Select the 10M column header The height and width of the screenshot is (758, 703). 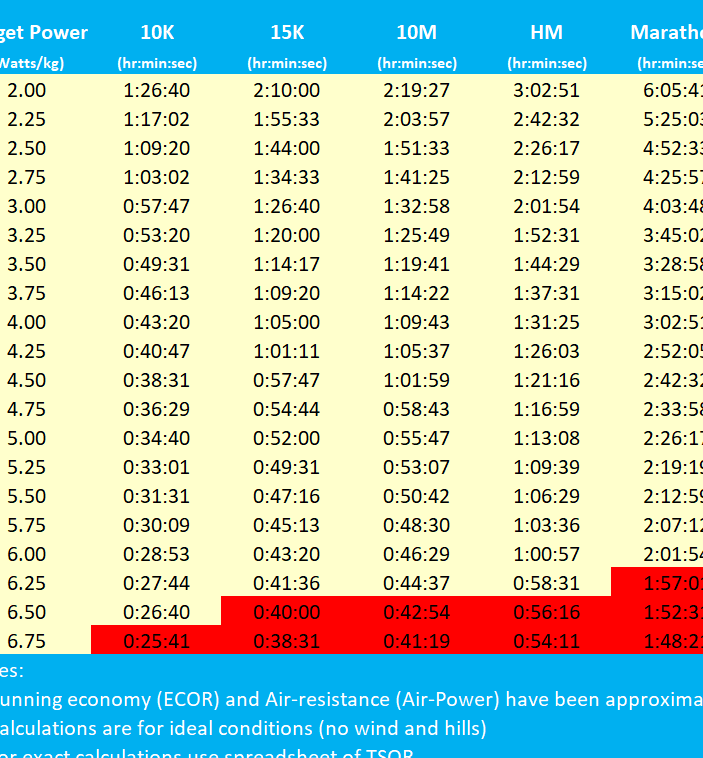pyautogui.click(x=417, y=32)
